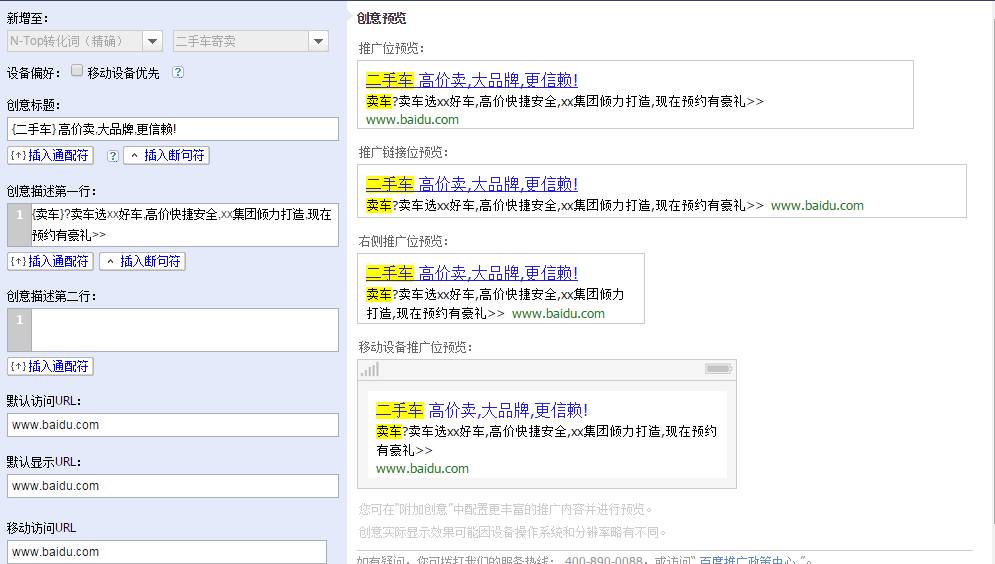Open the 推广链接位预览 ad title link
Screen dimensions: 995x564
(x=471, y=185)
